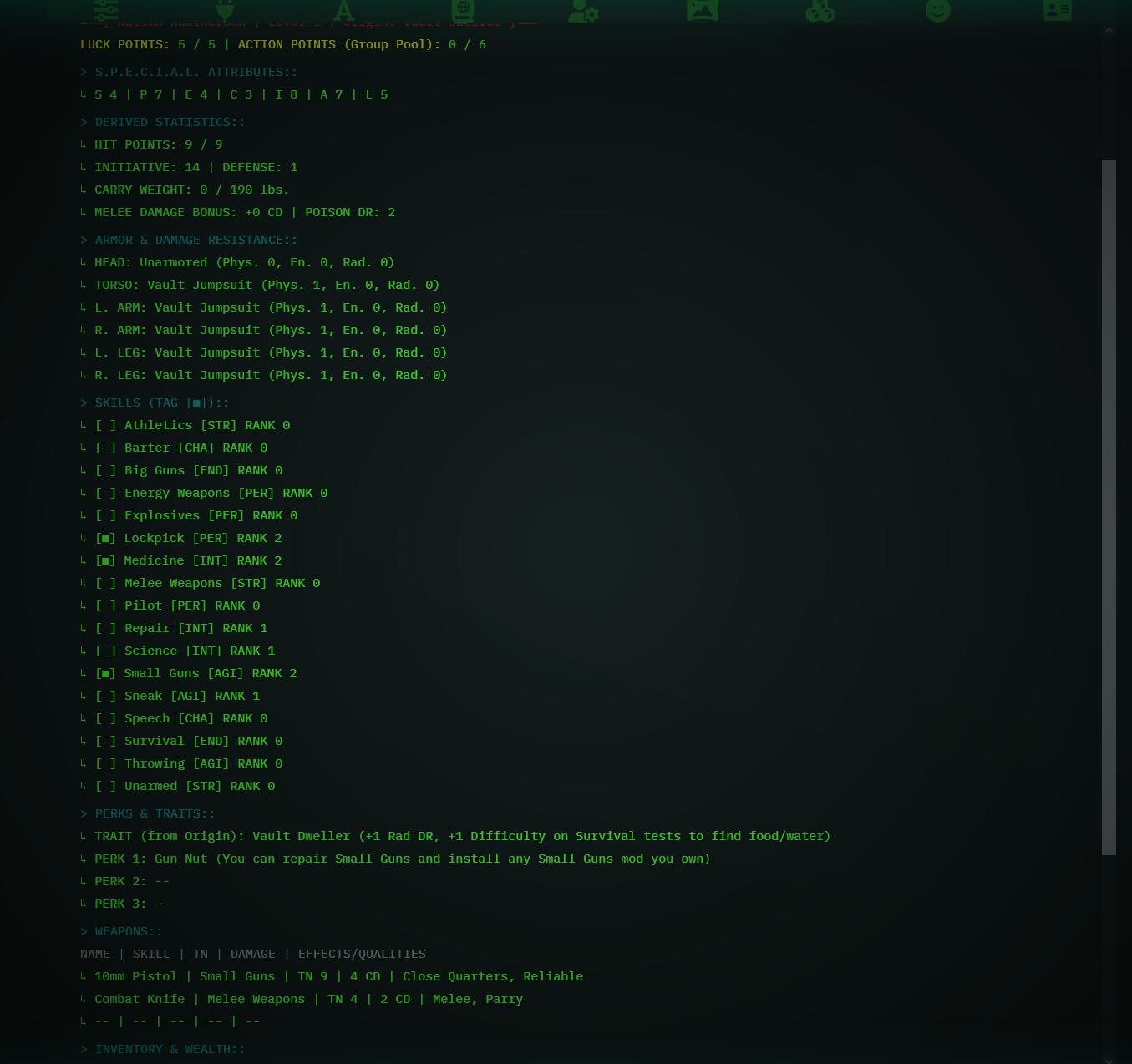This screenshot has height=1064, width=1132.
Task: Open the user with gear icon
Action: pos(582,10)
